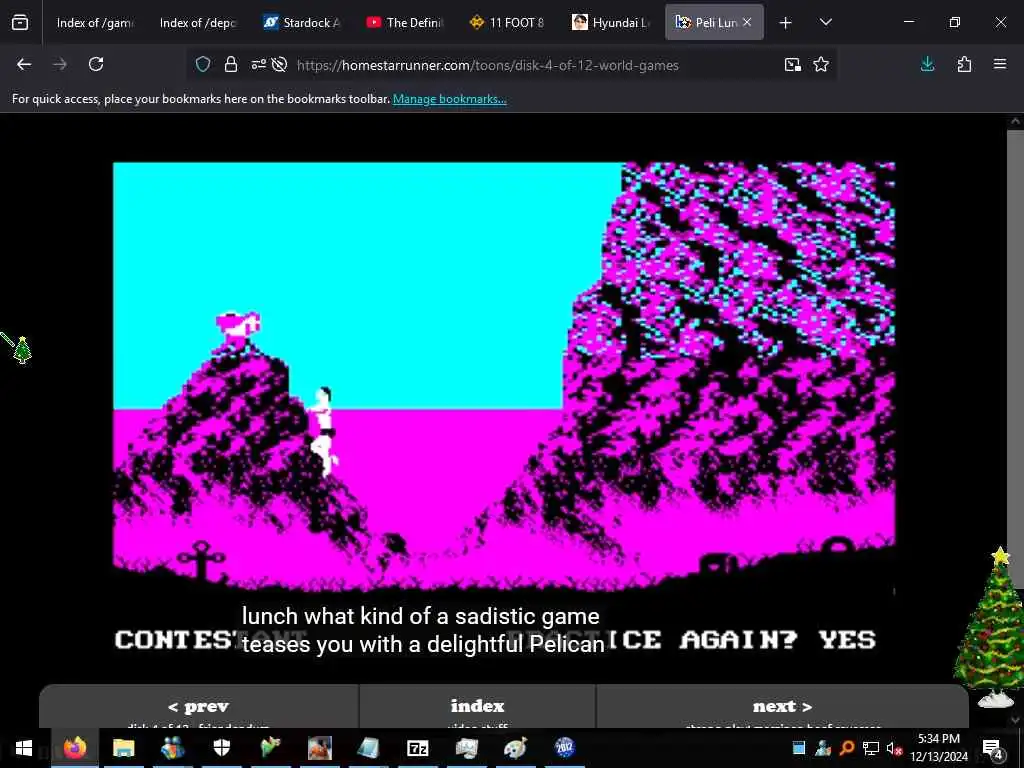Open the 7-Zip taskbar icon

417,748
